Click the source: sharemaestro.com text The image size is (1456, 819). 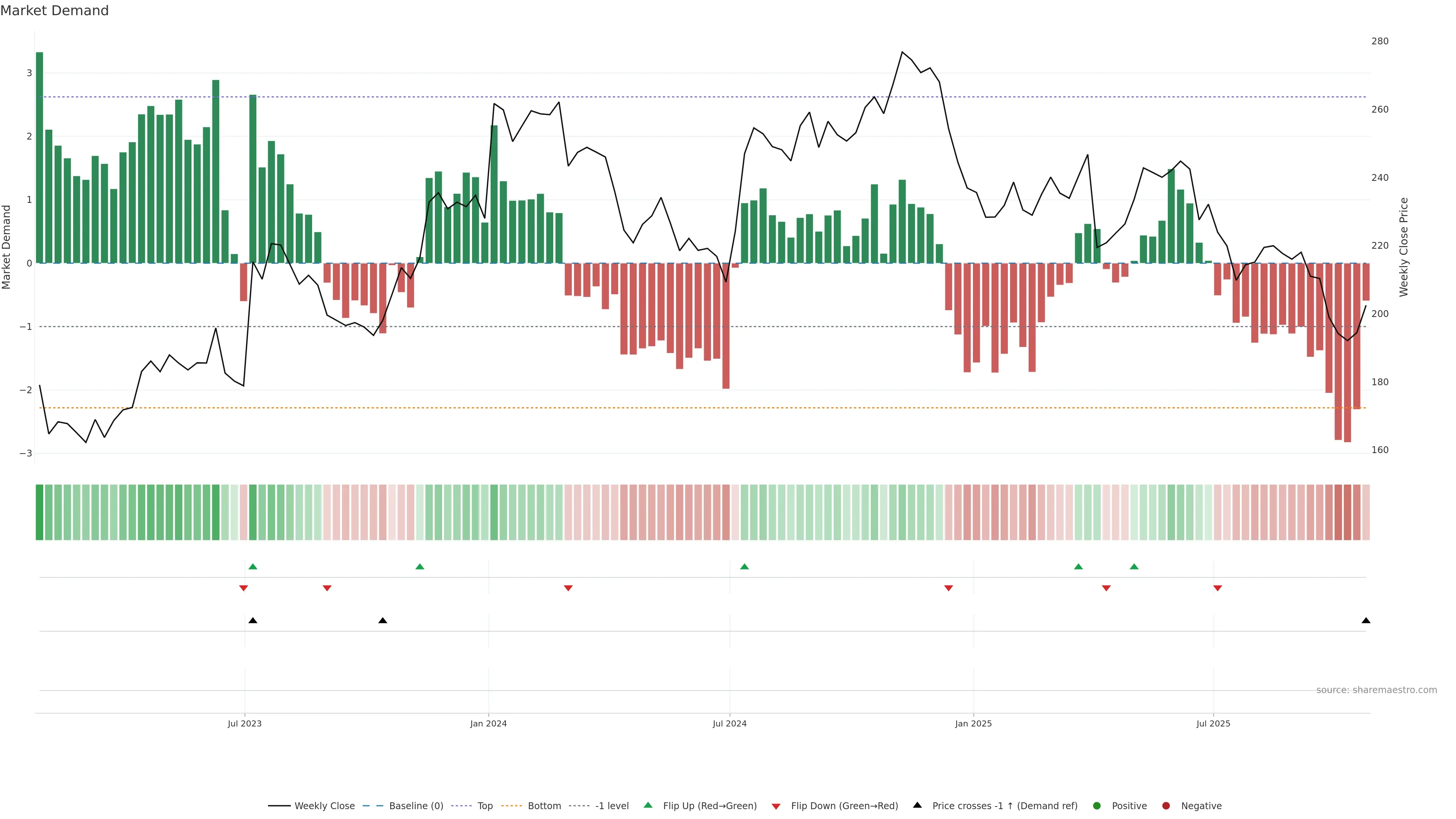tap(1376, 690)
